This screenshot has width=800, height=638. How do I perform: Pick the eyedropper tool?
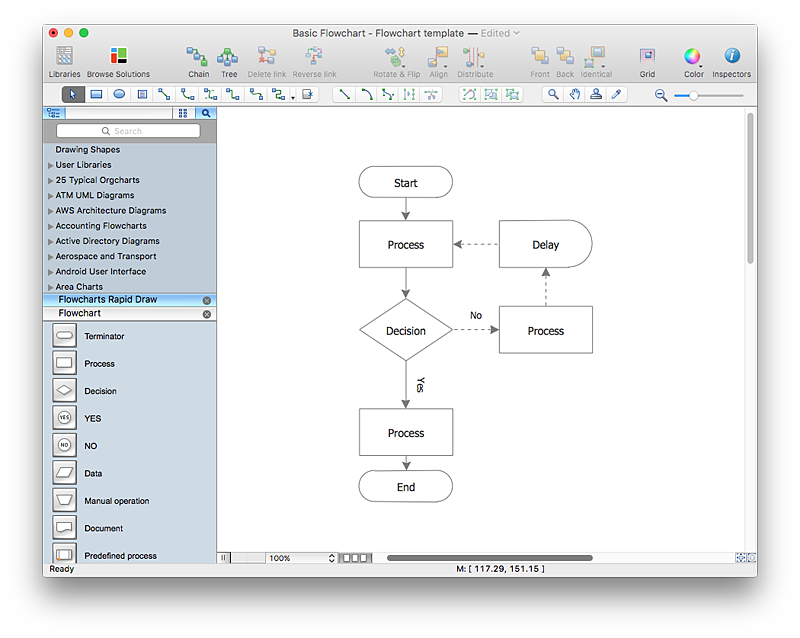click(x=617, y=94)
